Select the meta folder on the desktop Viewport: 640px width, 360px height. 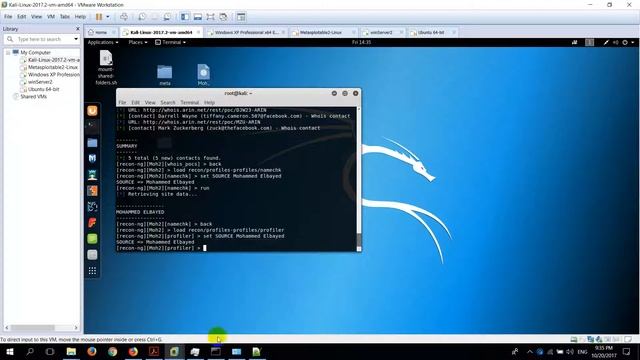pyautogui.click(x=164, y=76)
